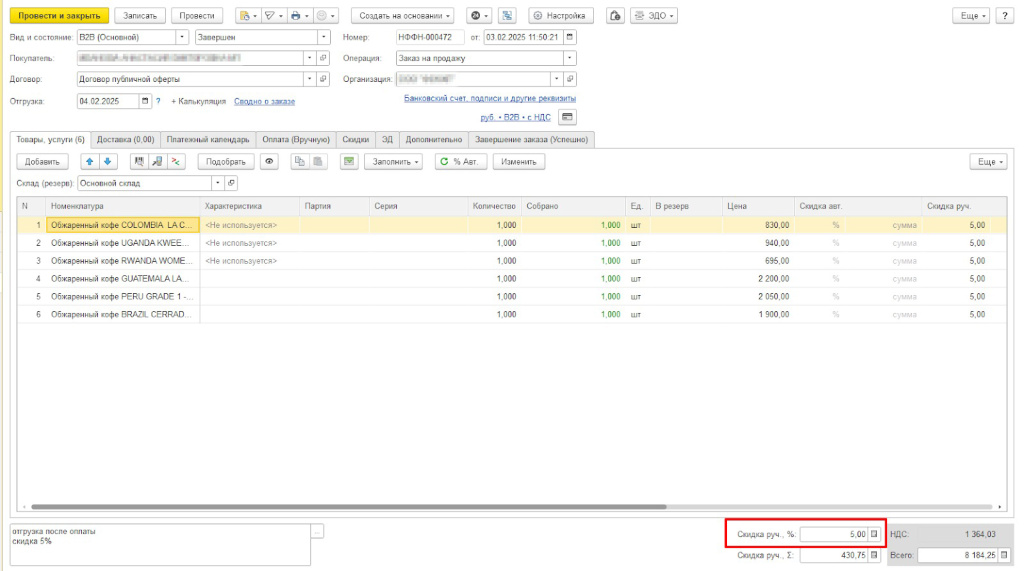The image size is (1024, 571).
Task: Open Банковский счет, подписи и другие реквизиты link
Action: [490, 98]
